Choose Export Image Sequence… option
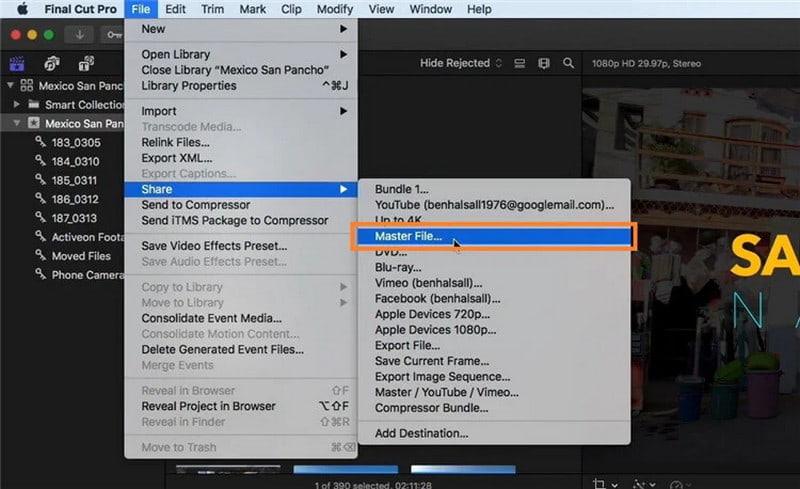 (x=494, y=377)
